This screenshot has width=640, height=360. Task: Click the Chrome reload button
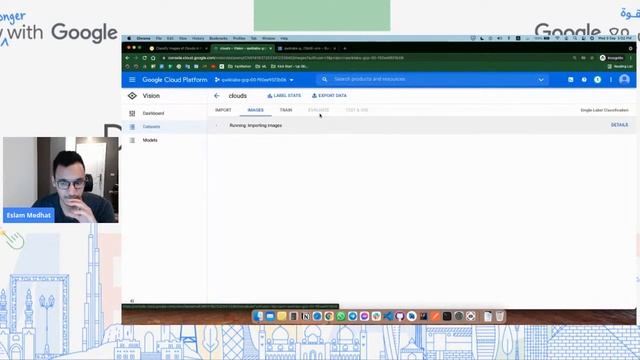[144, 58]
